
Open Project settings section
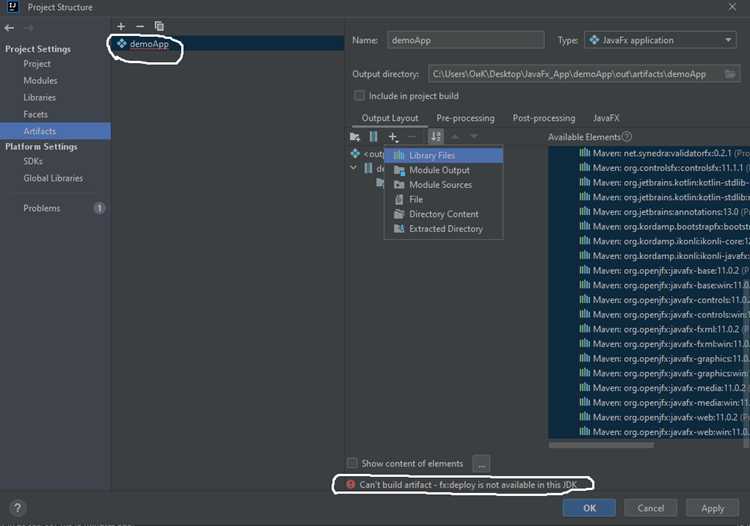(x=37, y=64)
